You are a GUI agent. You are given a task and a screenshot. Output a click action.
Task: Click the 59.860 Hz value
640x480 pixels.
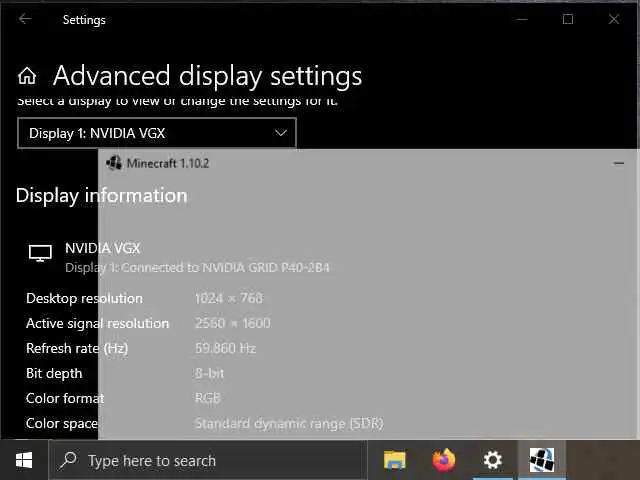(x=225, y=348)
